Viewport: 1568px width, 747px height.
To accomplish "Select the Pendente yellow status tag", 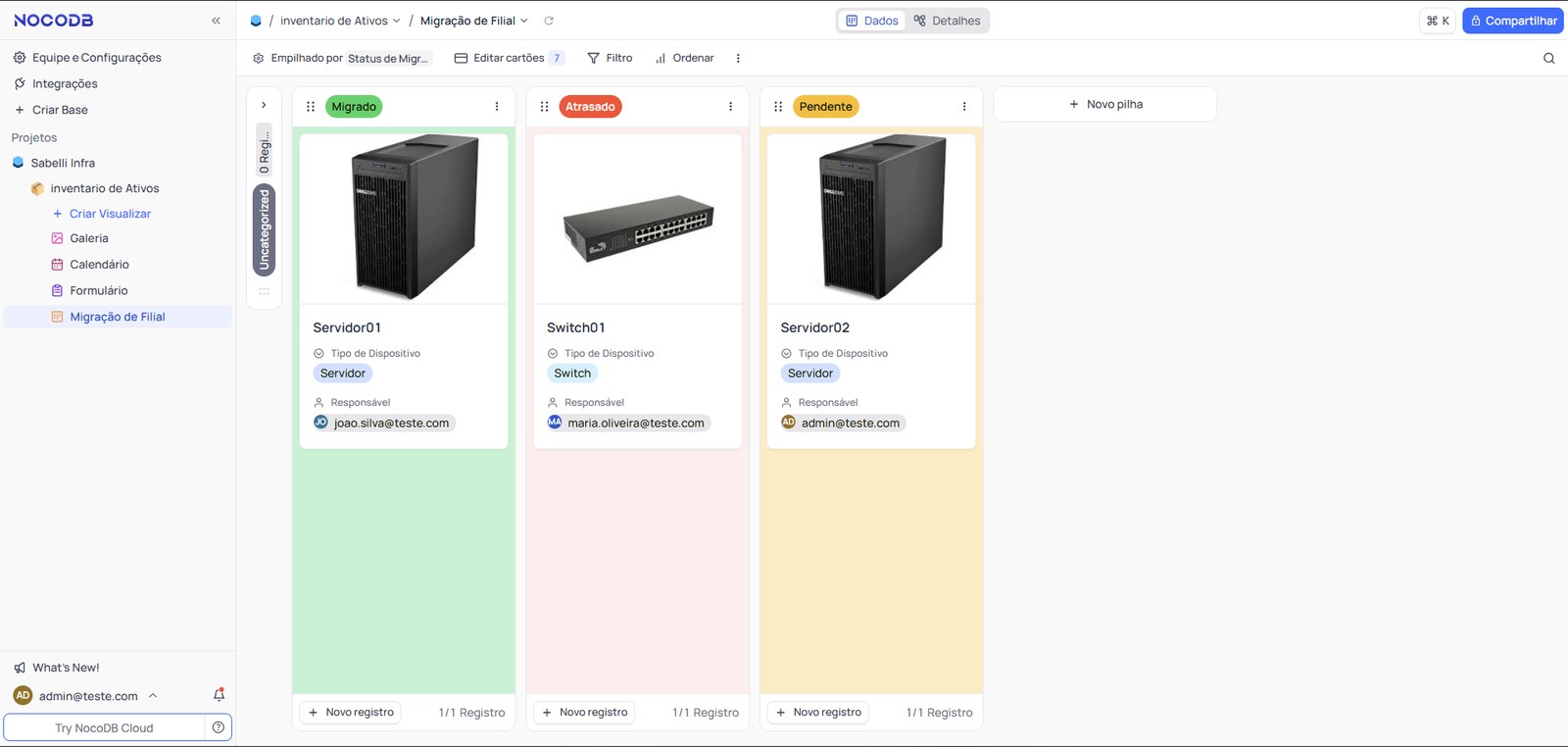I will pyautogui.click(x=825, y=107).
